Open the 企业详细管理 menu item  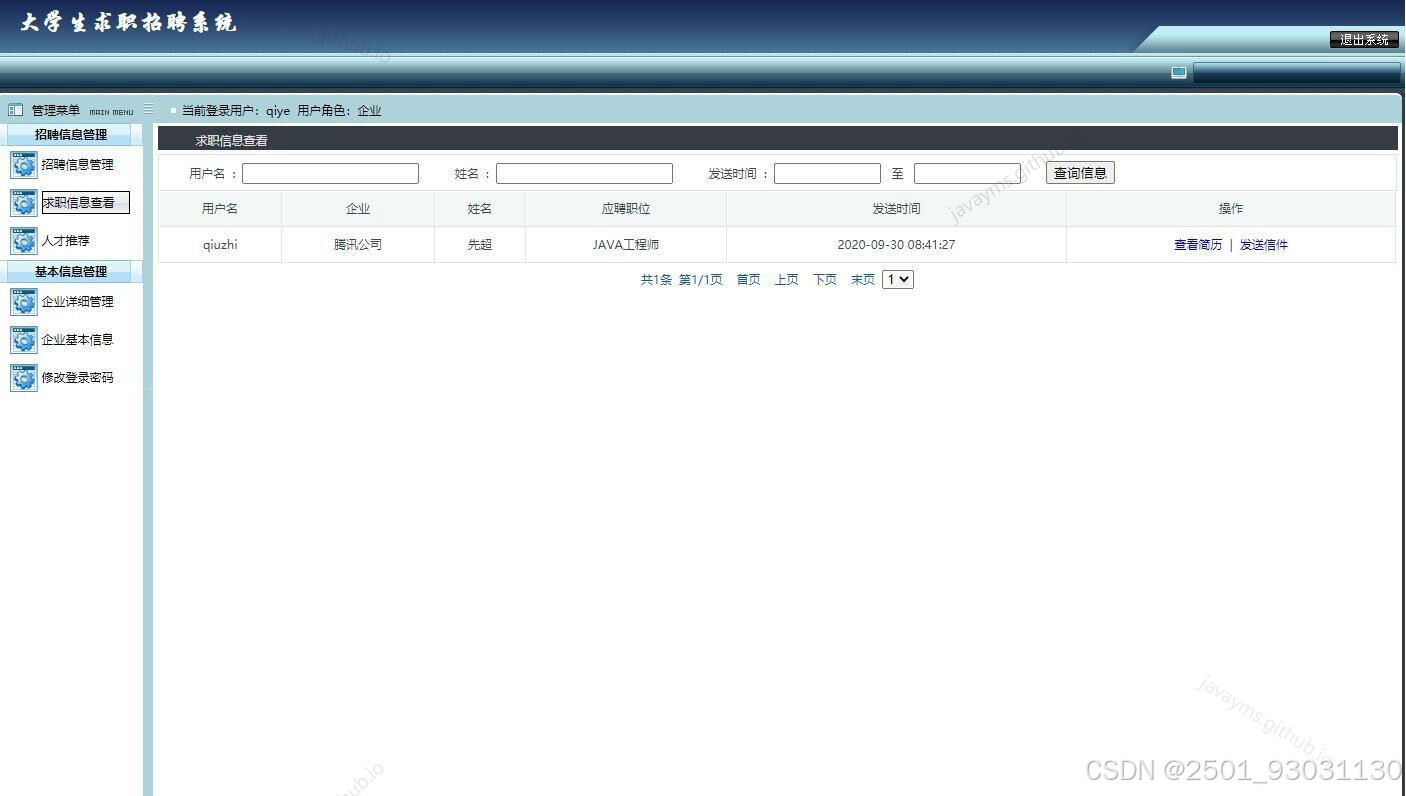78,302
